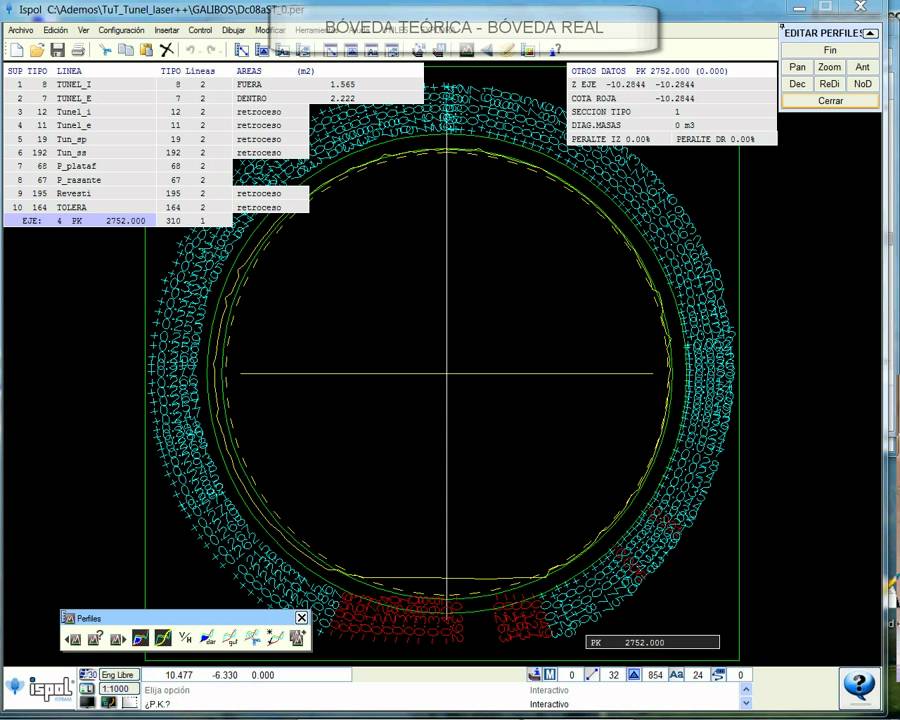Viewport: 900px width, 720px height.
Task: Click the 'dar' profile icon in Perfiles
Action: tap(207, 638)
